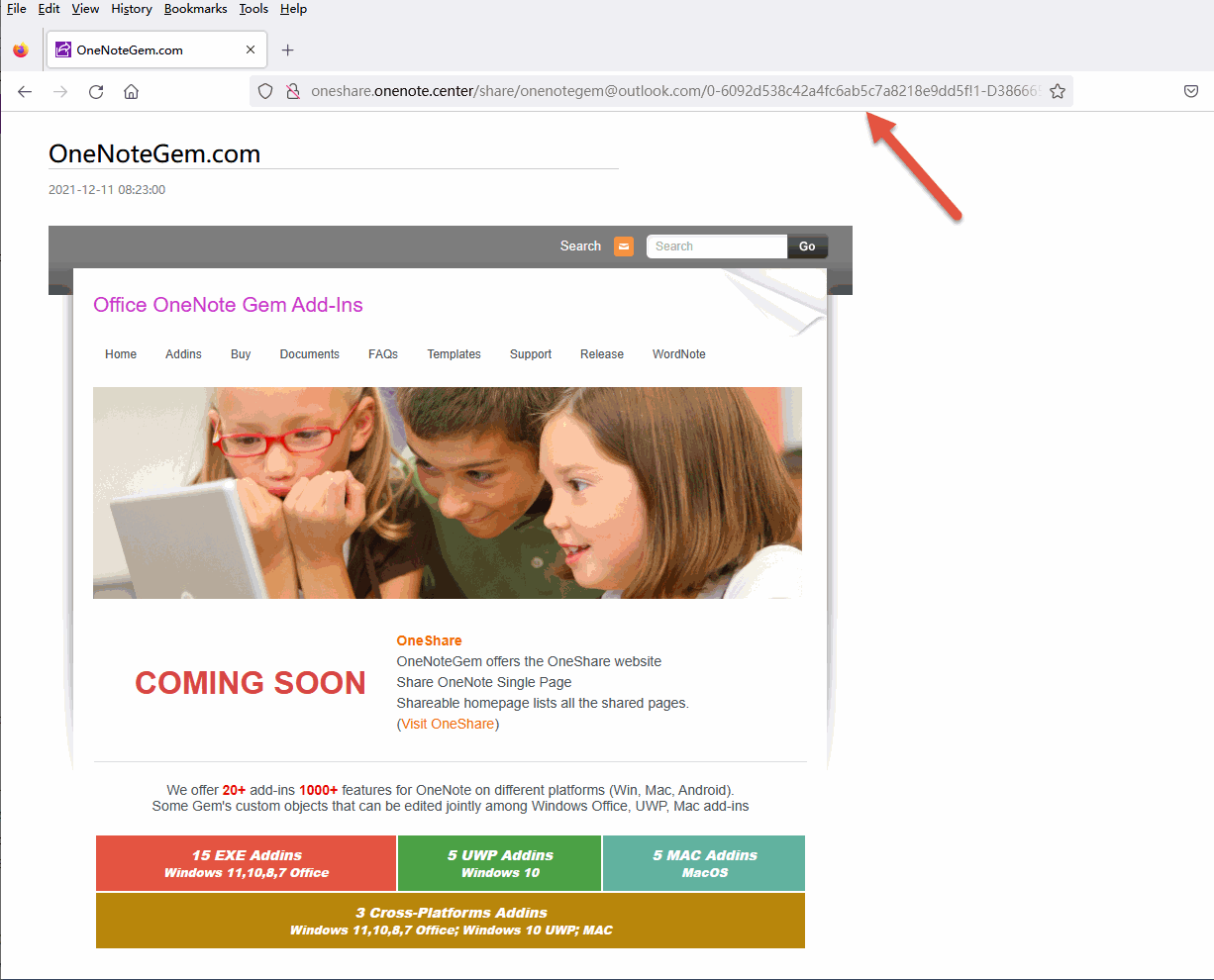This screenshot has width=1214, height=980.
Task: Open the File menu
Action: click(16, 9)
